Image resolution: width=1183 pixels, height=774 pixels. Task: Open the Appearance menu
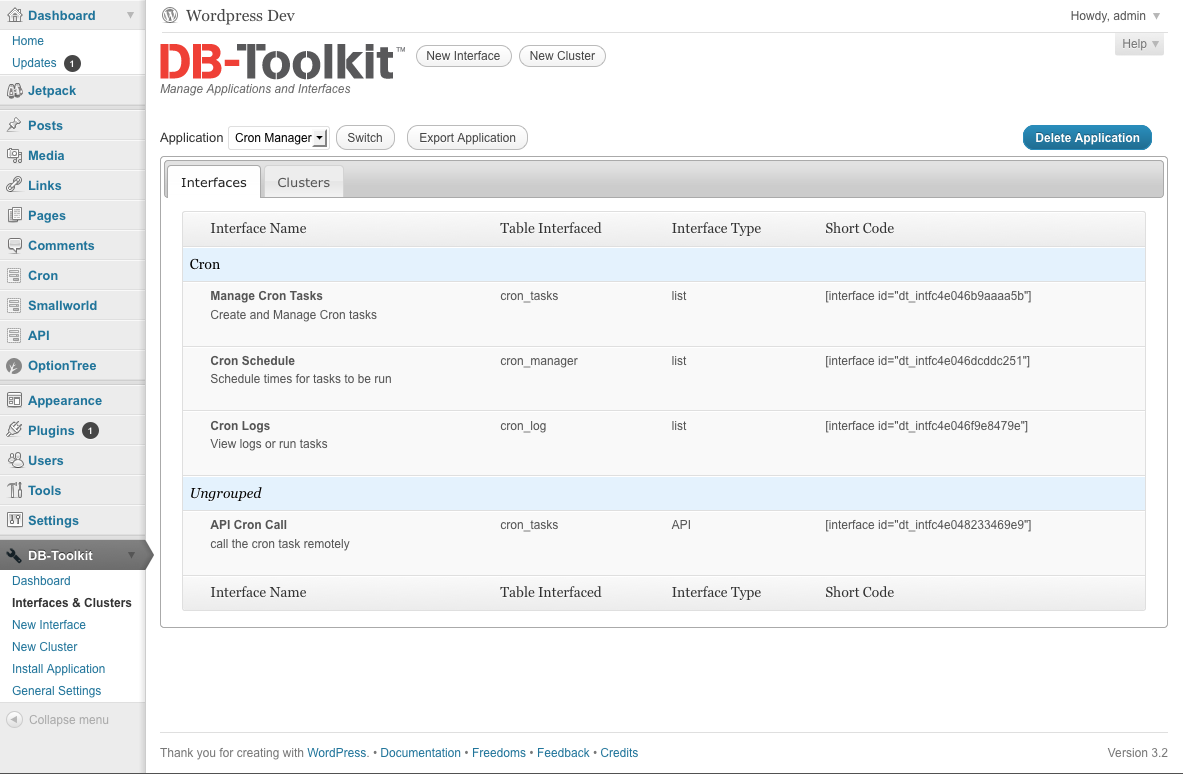point(65,401)
